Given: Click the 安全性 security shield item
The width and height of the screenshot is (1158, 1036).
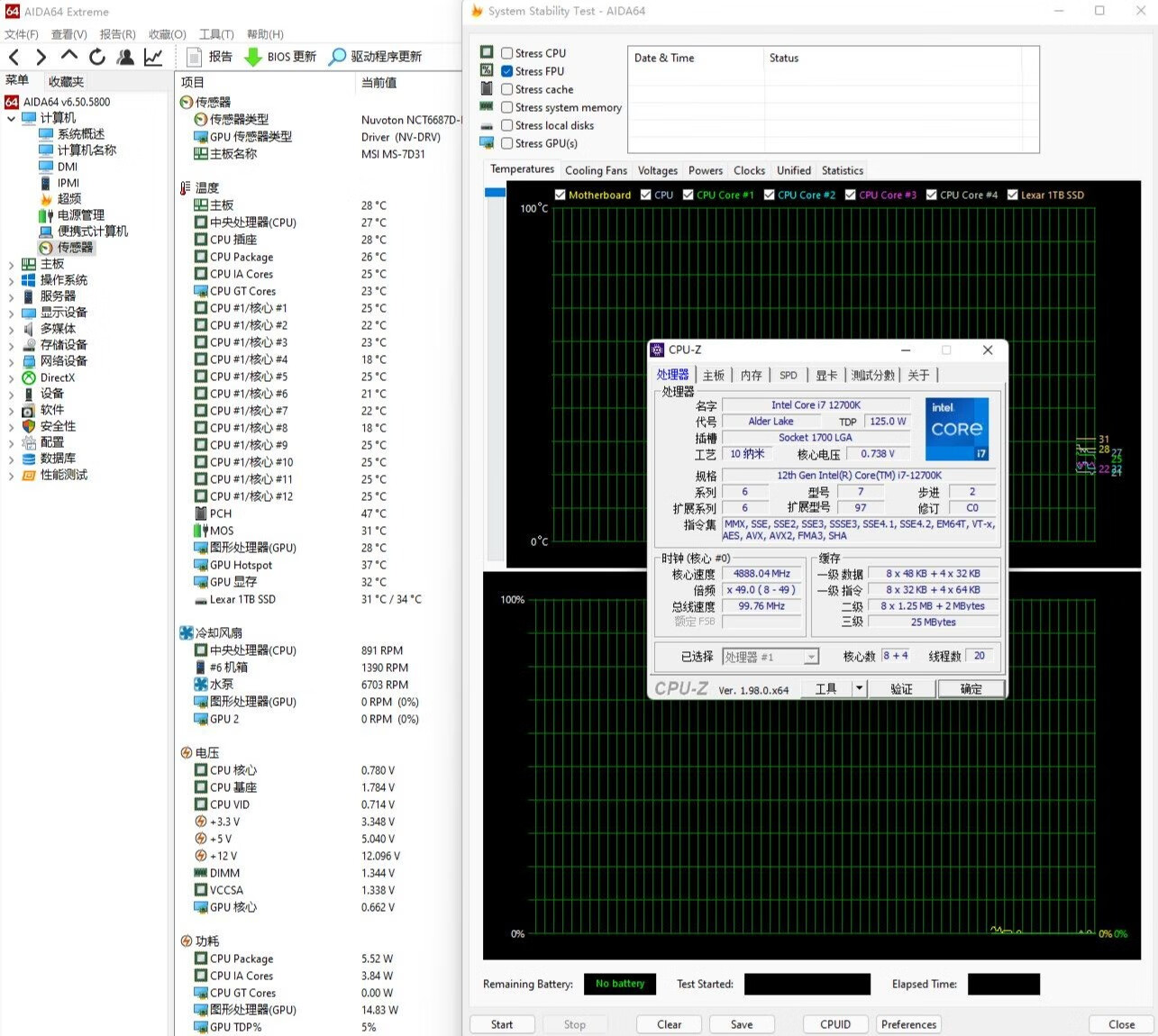Looking at the screenshot, I should 50,426.
